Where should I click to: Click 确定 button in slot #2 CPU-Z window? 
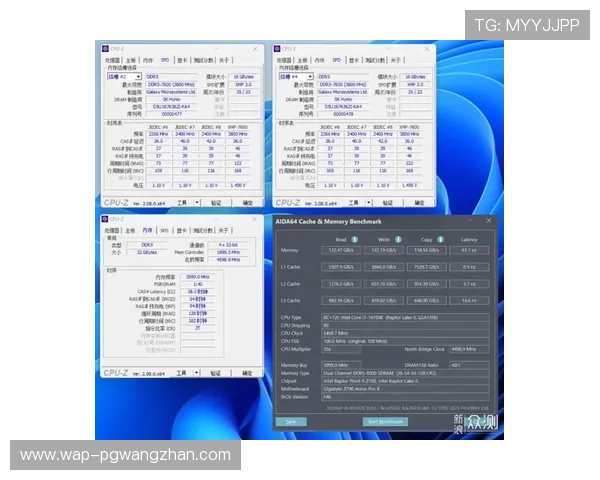(x=248, y=202)
